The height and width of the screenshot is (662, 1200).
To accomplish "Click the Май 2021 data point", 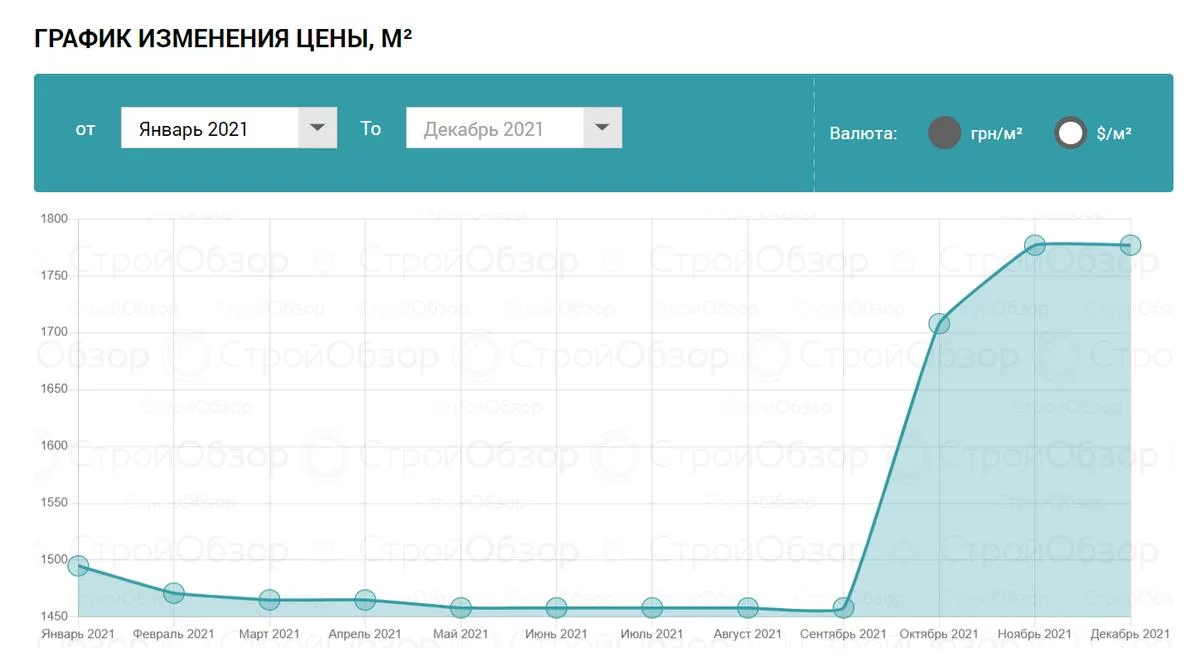I will point(461,608).
